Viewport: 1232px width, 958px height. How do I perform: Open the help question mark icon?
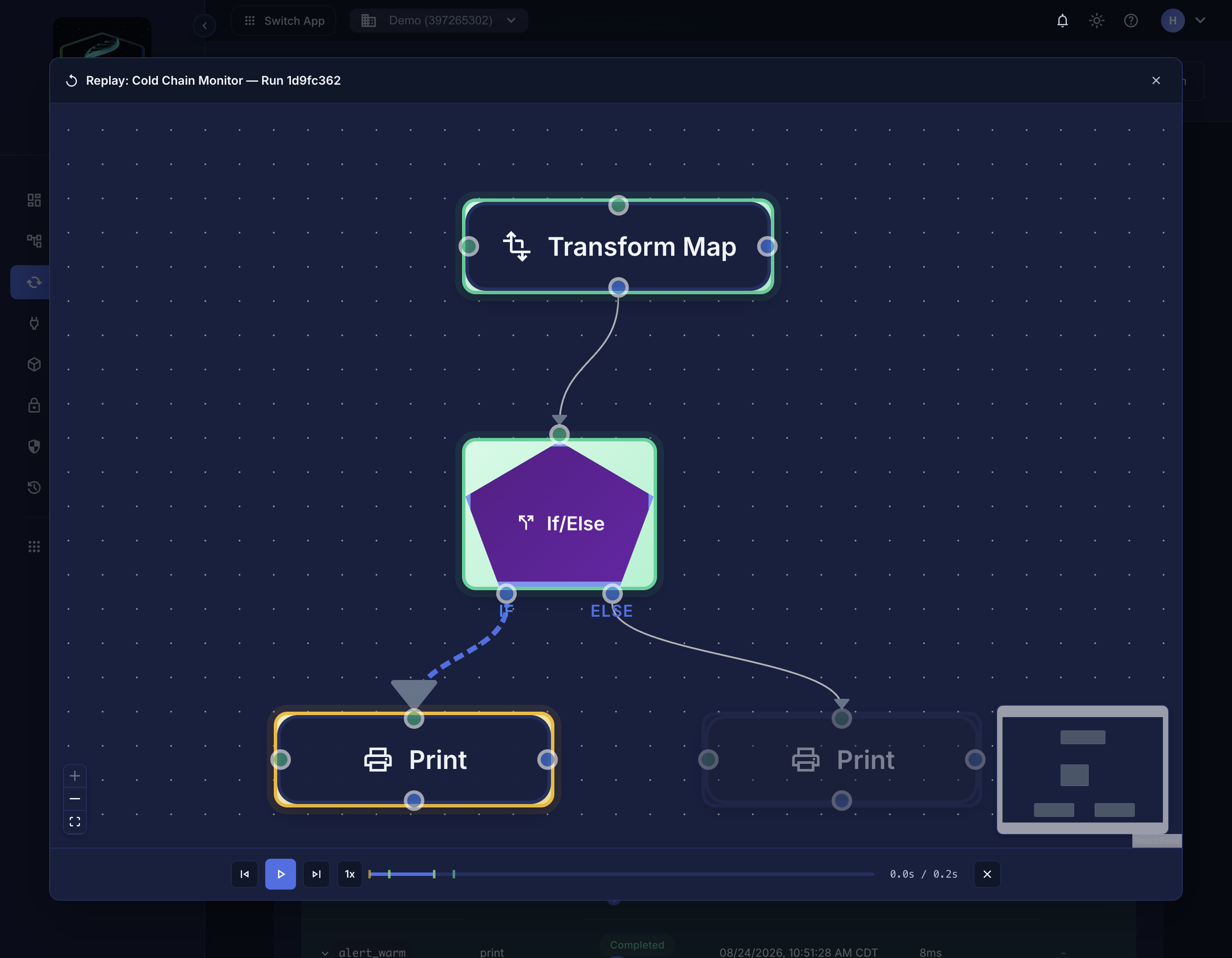1131,21
